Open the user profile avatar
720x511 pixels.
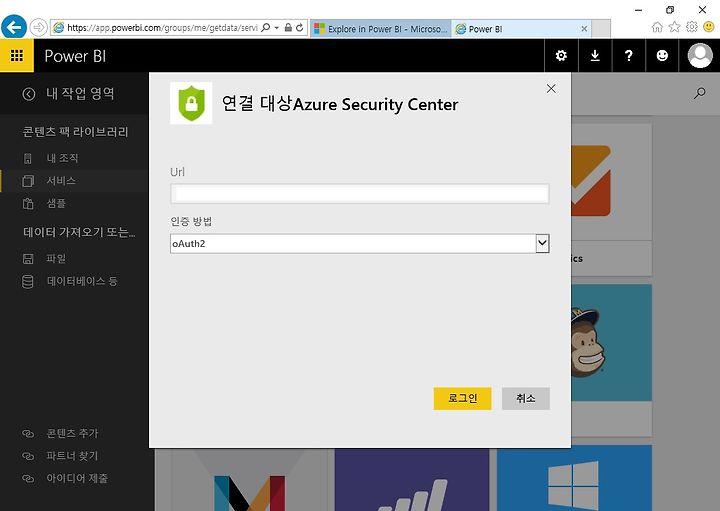700,56
